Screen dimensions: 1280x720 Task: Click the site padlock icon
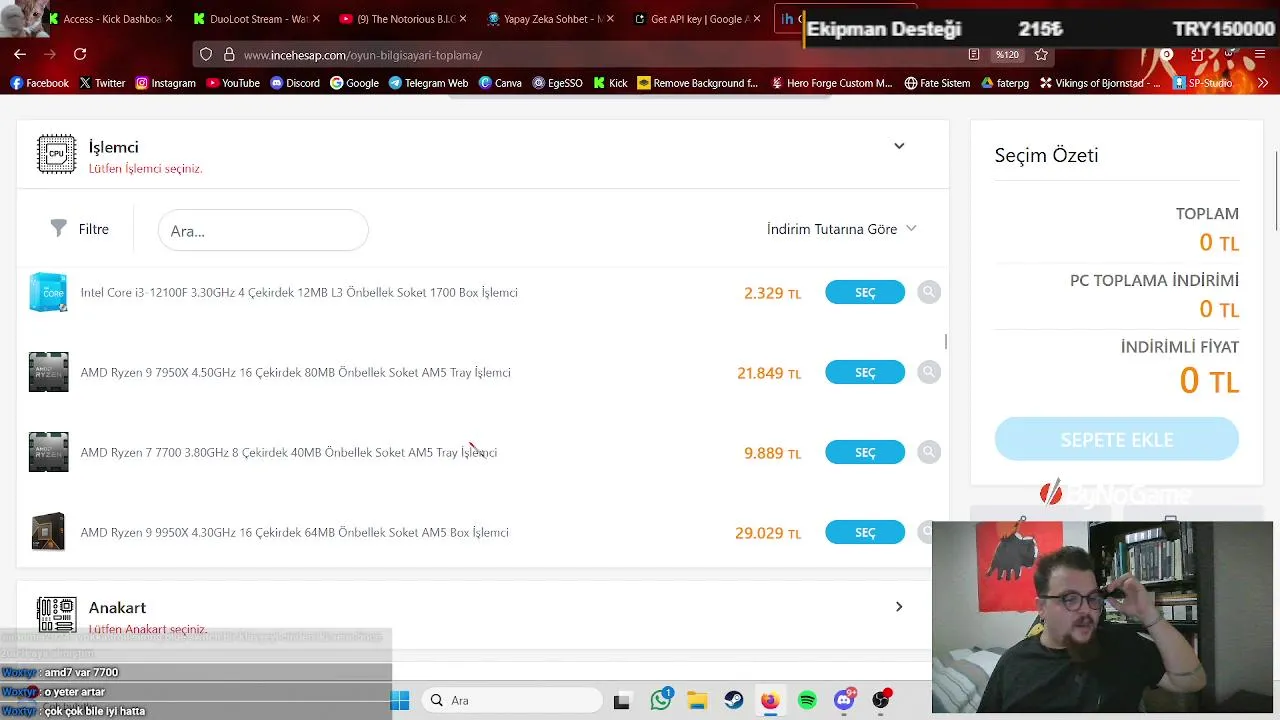(229, 55)
